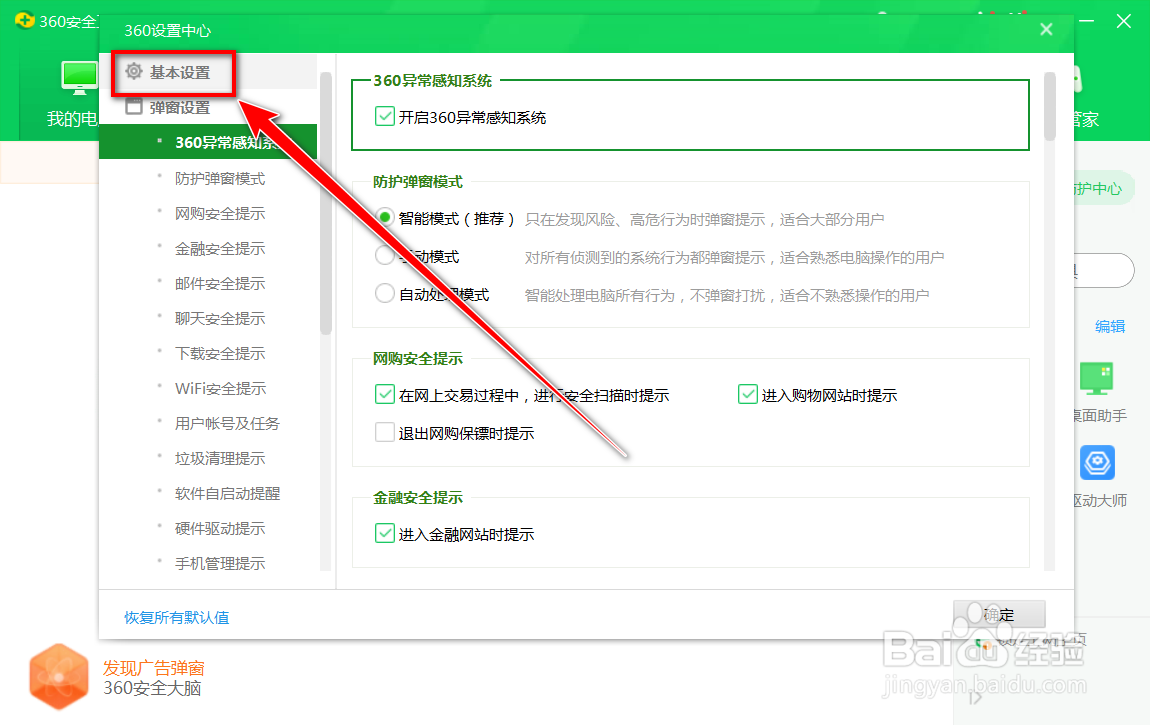Image resolution: width=1150 pixels, height=725 pixels.
Task: Open WiFi安全提示 sidebar entry
Action: pyautogui.click(x=219, y=389)
